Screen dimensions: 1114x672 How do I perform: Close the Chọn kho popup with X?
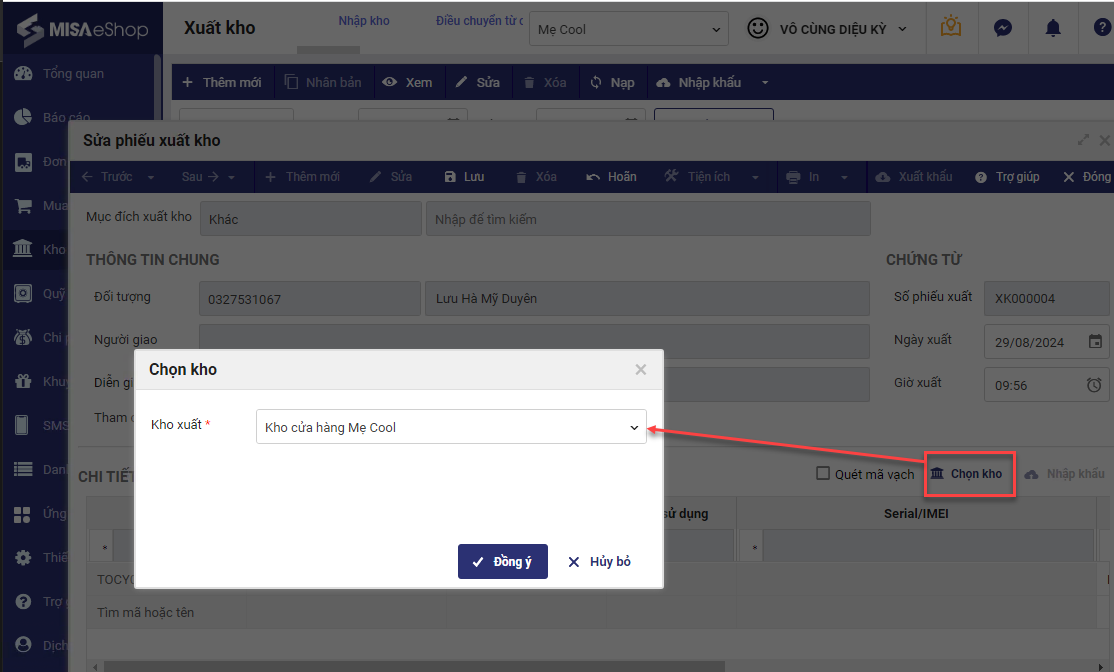coord(641,369)
